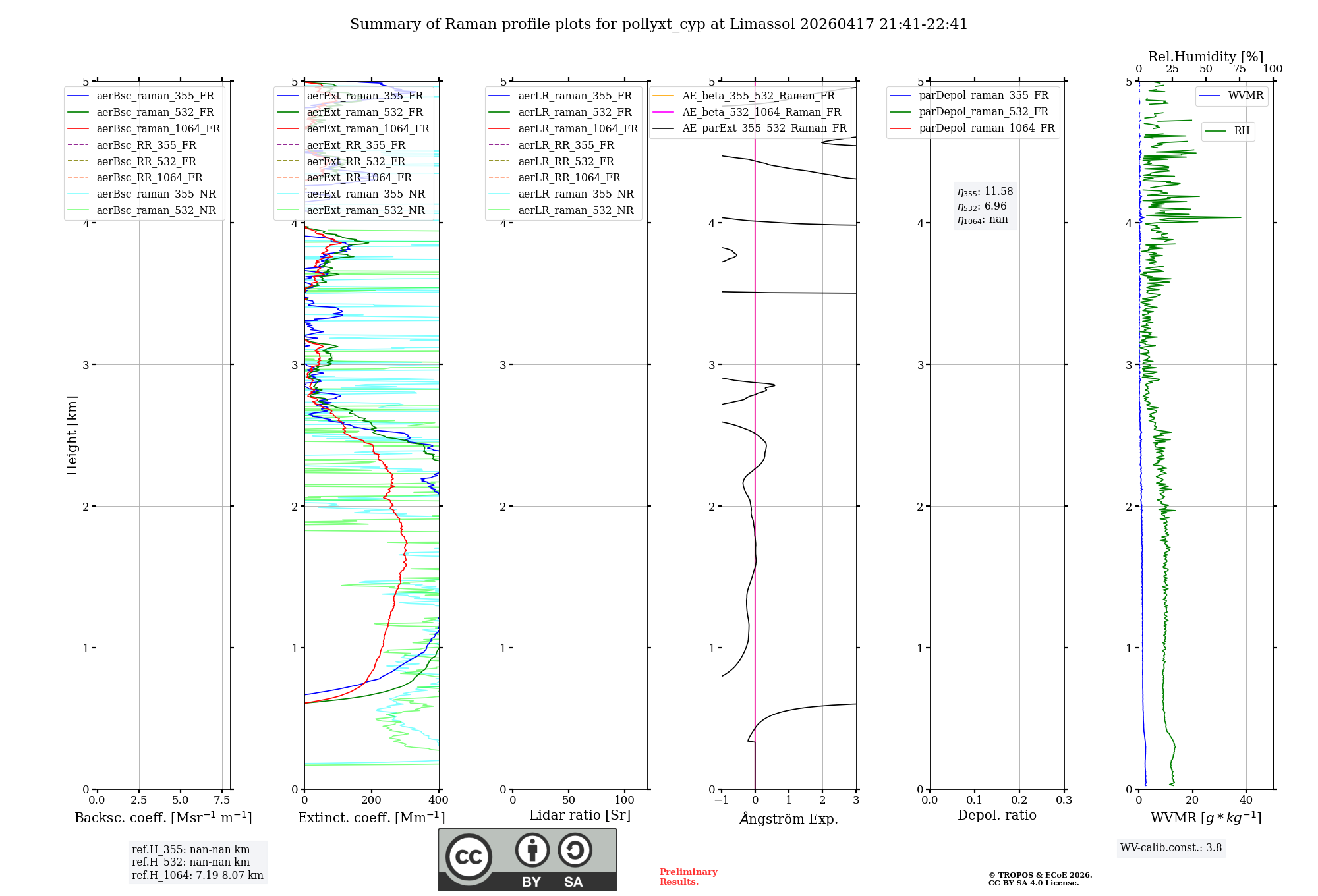Click the plot title Summary of Raman profiles
1318x896 pixels.
(658, 24)
